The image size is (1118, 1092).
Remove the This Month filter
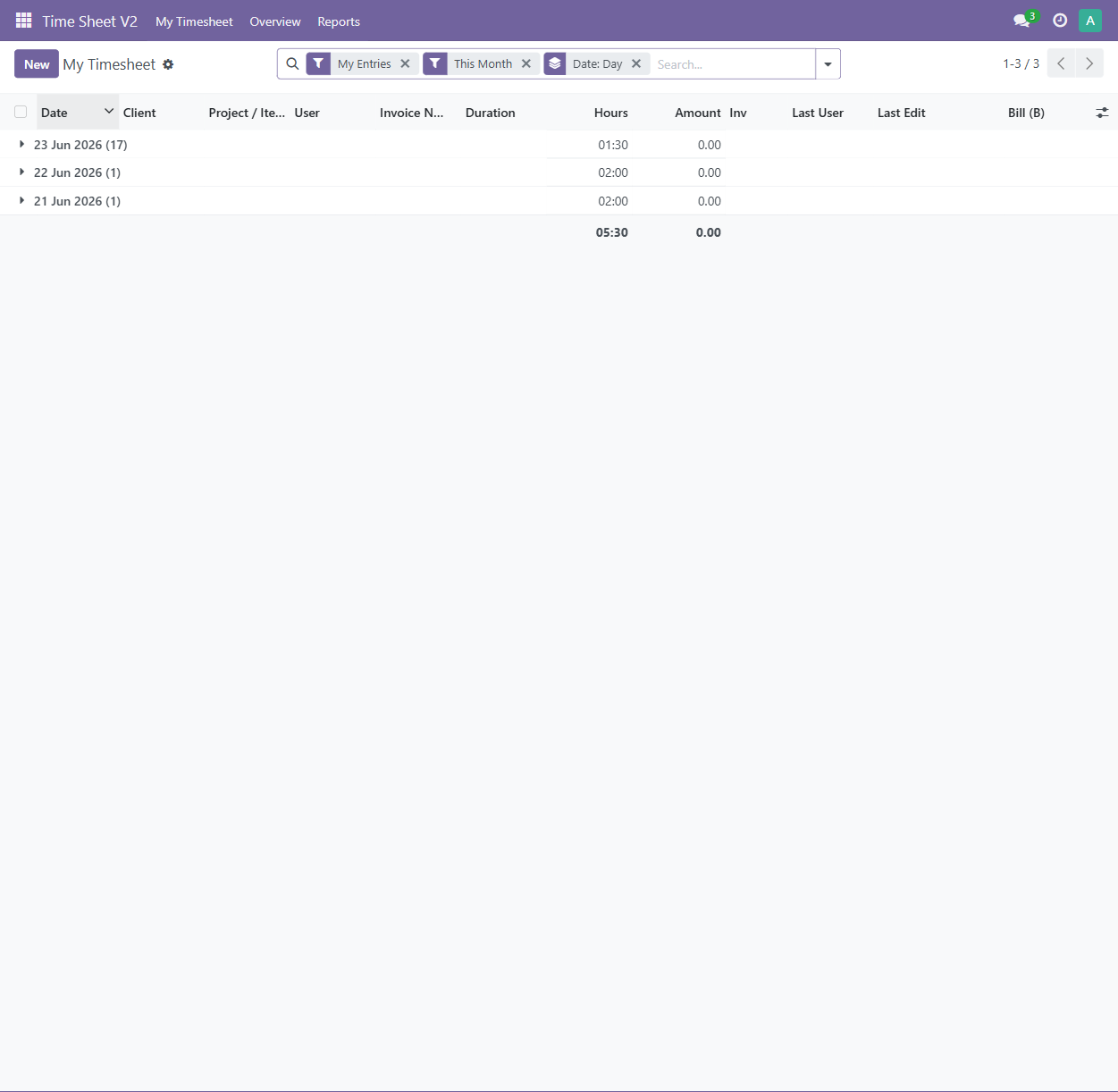click(526, 63)
